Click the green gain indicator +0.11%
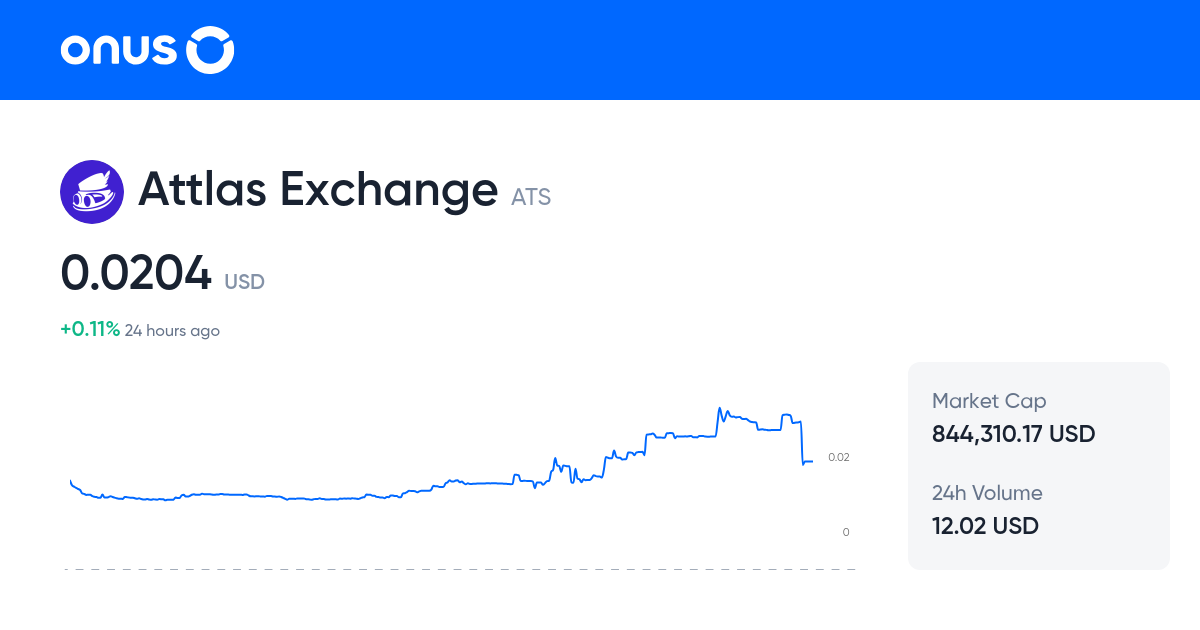 (89, 328)
